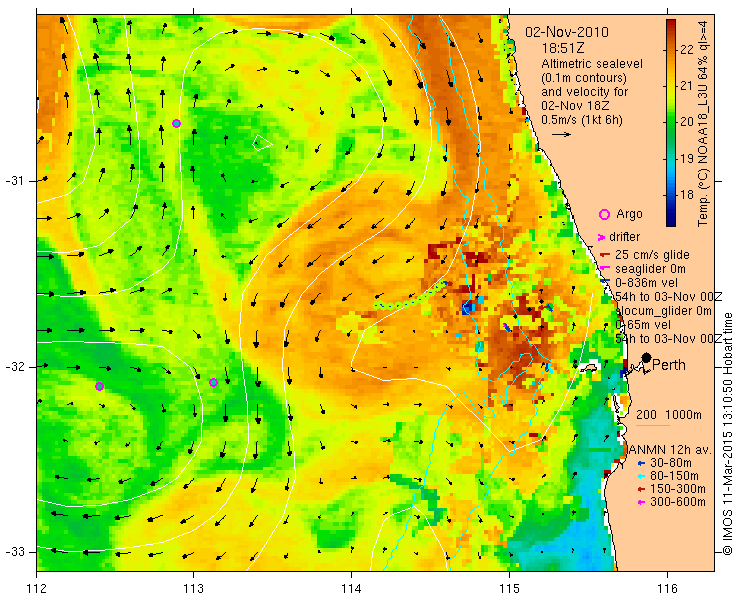Select the westernmost Argo float marker near 32S
The width and height of the screenshot is (740, 600).
tap(100, 387)
